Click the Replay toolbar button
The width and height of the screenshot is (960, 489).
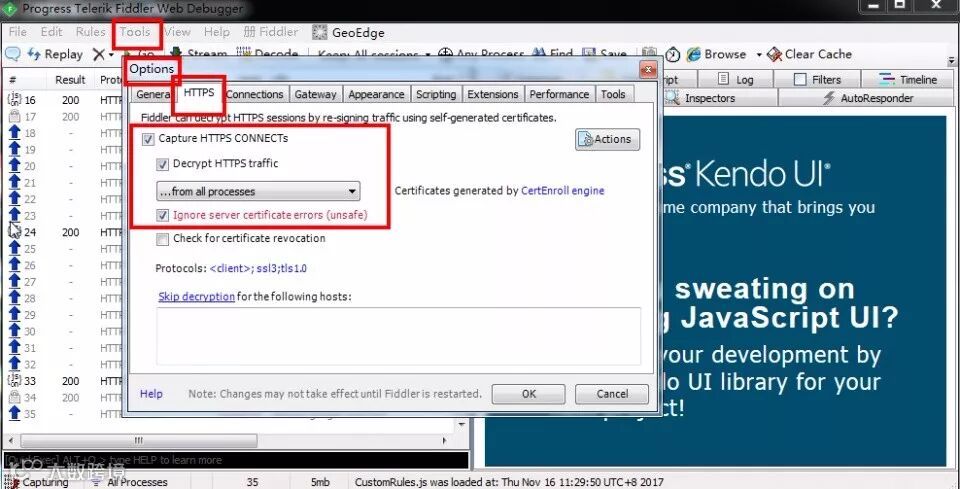[55, 54]
